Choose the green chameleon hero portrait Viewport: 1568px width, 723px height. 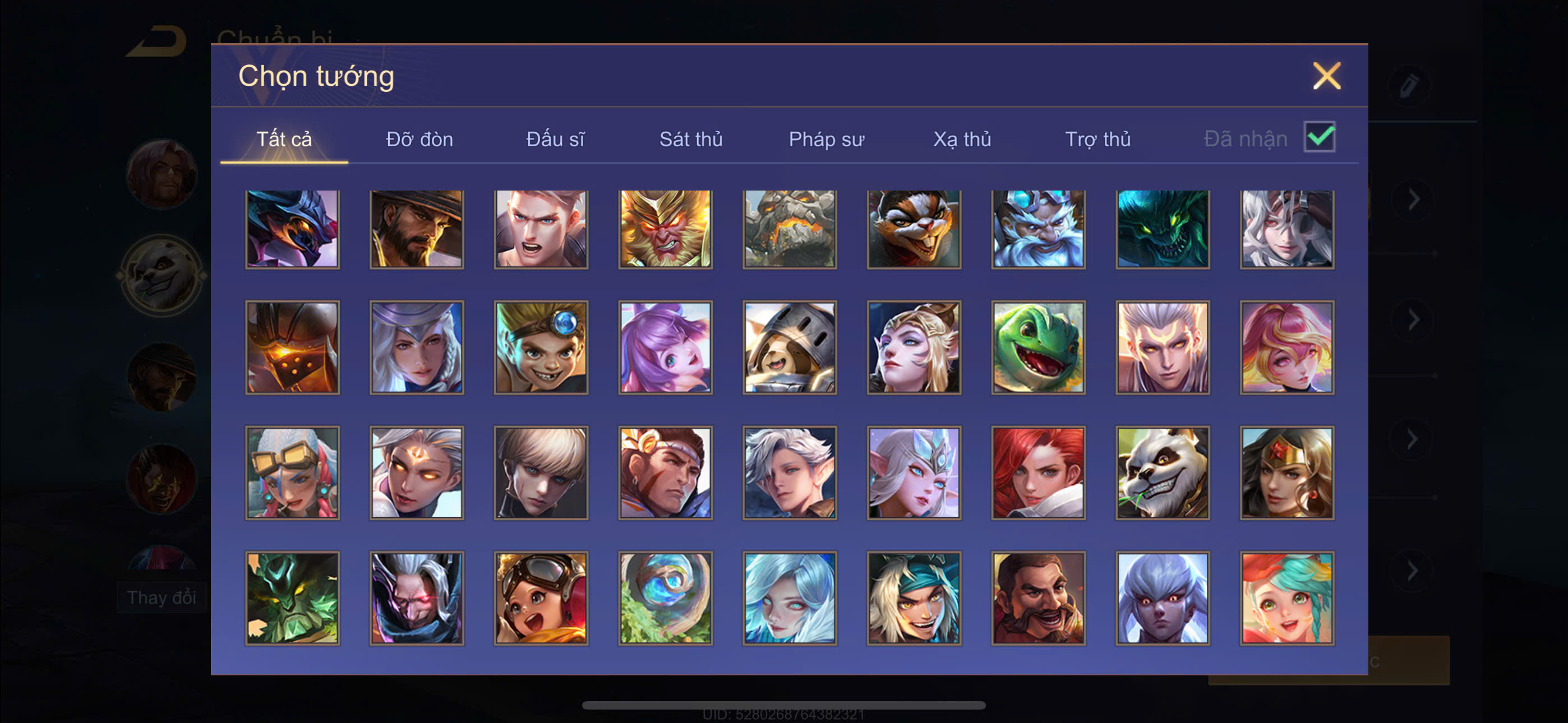1038,347
